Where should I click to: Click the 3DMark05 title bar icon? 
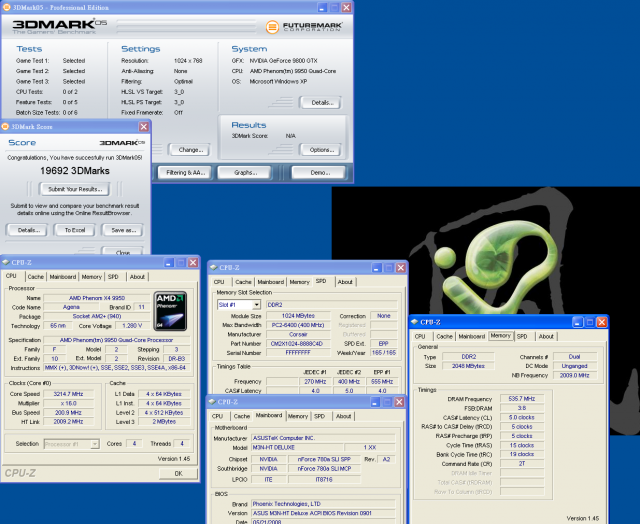tap(7, 7)
